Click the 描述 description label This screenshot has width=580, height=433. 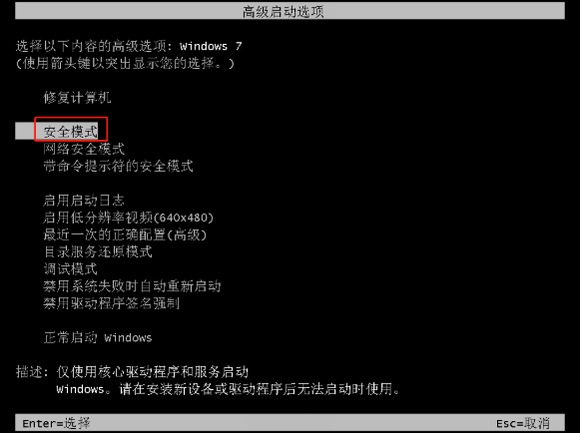click(32, 372)
